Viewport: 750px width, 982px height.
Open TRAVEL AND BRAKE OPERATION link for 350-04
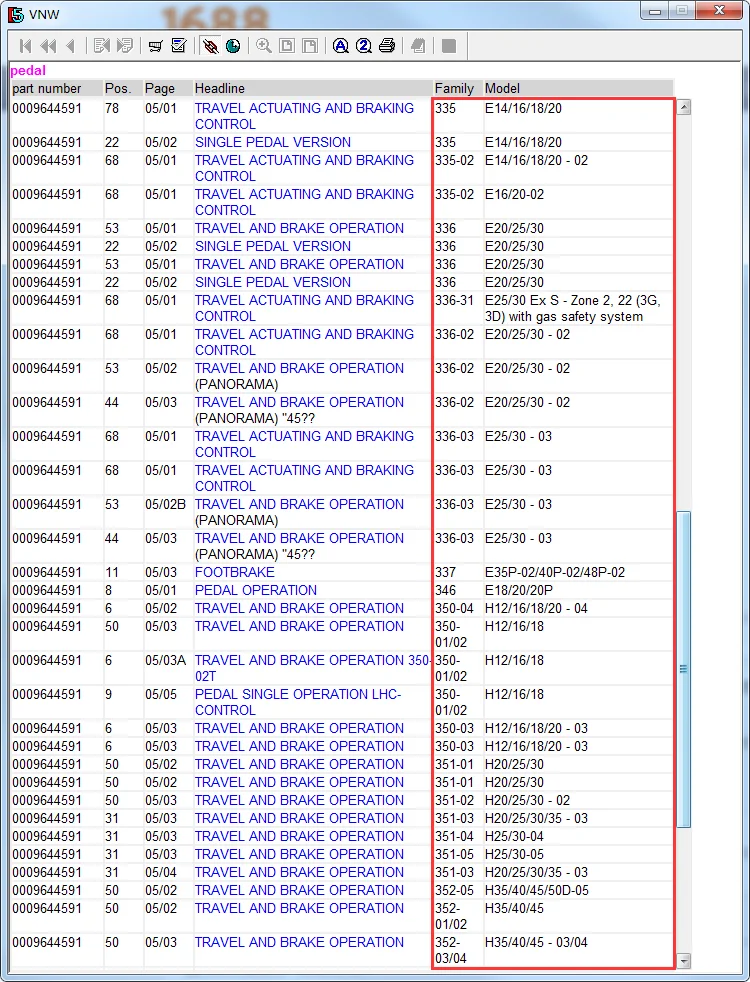pos(299,609)
